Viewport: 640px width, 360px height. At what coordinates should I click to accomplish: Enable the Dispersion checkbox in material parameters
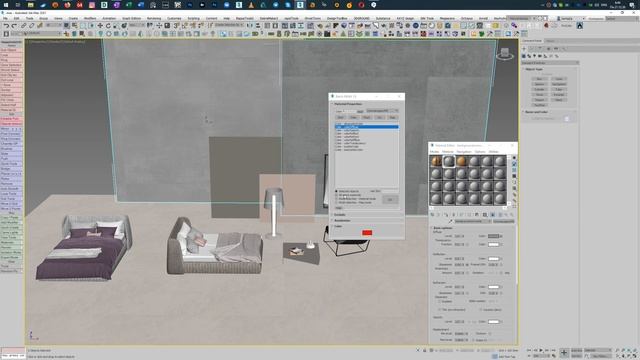coord(440,301)
